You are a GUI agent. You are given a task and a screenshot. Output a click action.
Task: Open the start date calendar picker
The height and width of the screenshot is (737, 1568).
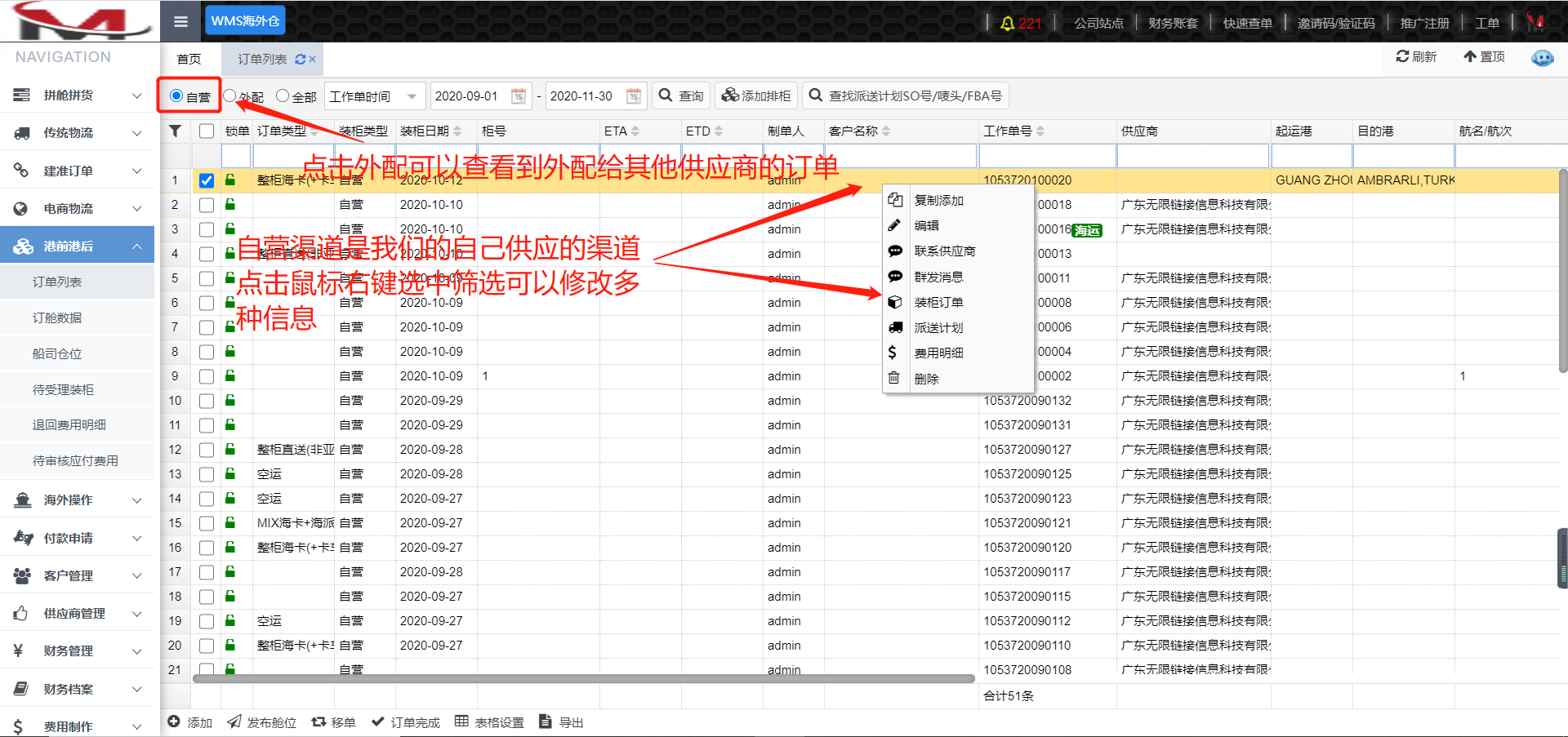(x=519, y=96)
